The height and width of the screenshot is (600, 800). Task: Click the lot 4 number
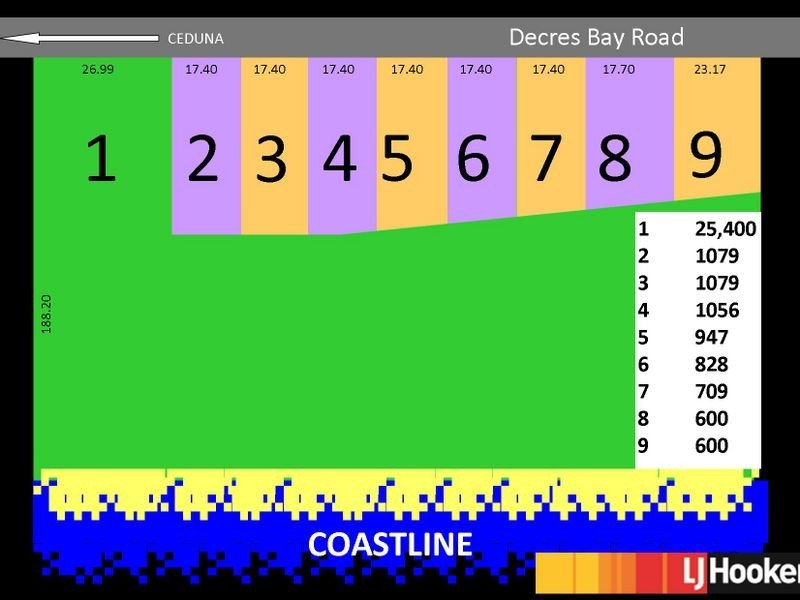tap(339, 158)
